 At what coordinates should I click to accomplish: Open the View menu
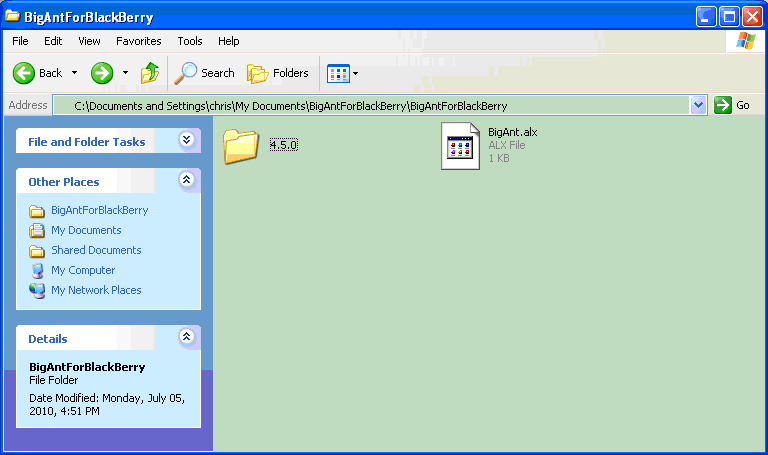(x=89, y=41)
